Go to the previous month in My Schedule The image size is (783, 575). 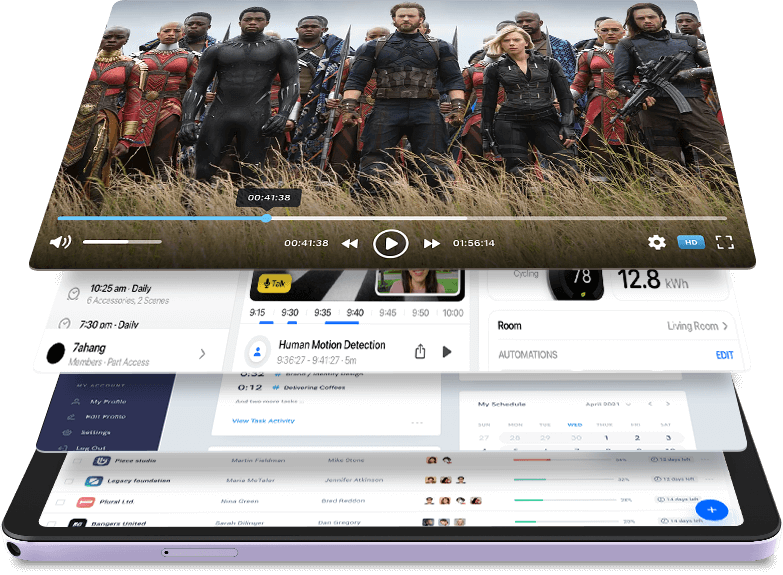pyautogui.click(x=650, y=404)
